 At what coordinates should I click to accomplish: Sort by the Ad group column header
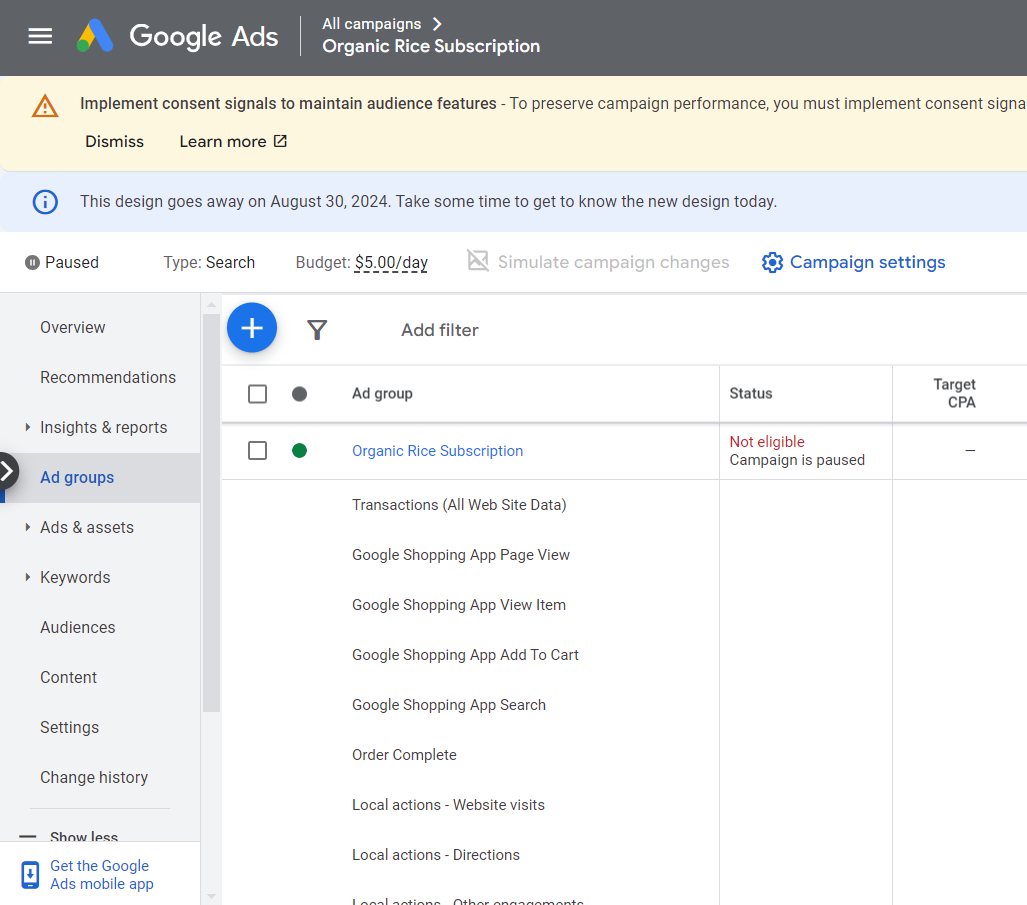point(383,394)
